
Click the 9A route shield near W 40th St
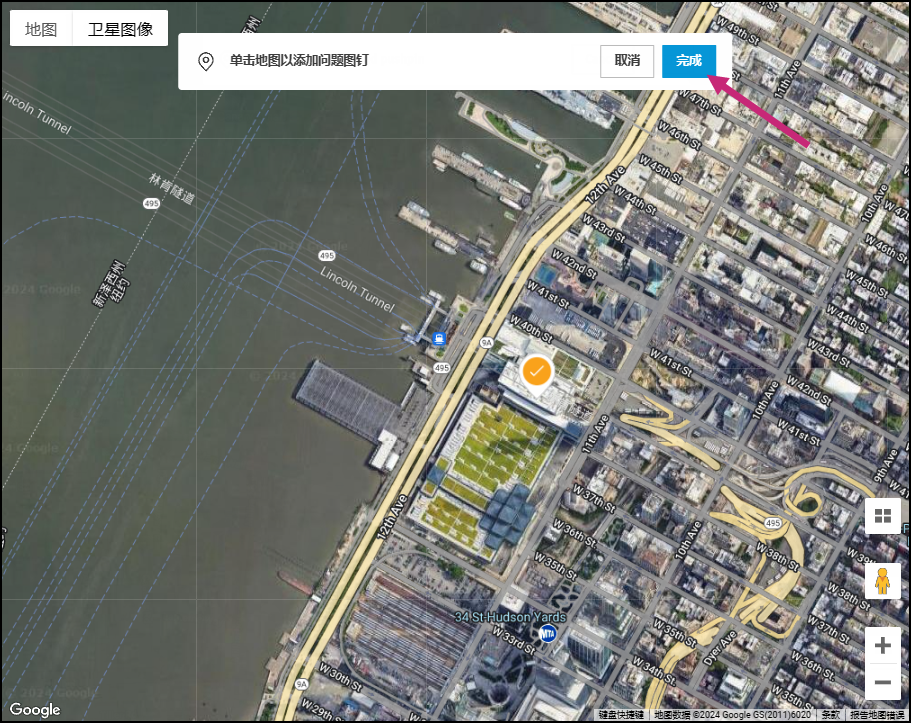pos(486,343)
